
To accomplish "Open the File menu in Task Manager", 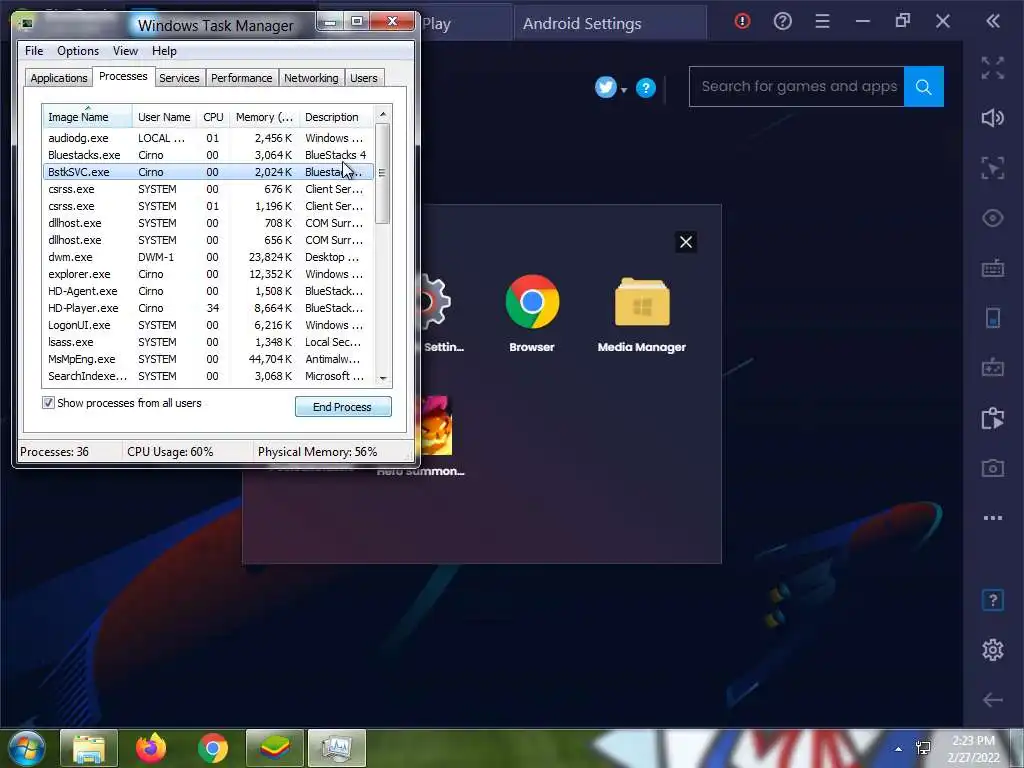I will (34, 51).
